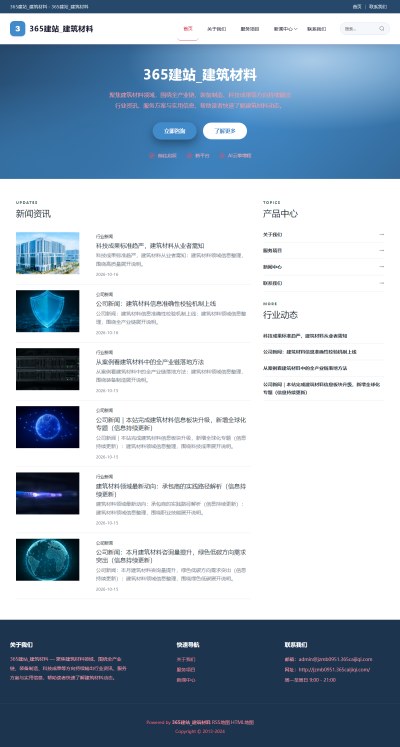Expand the 新闻中心 dropdown chevron in navbar
The image size is (400, 747).
(296, 29)
